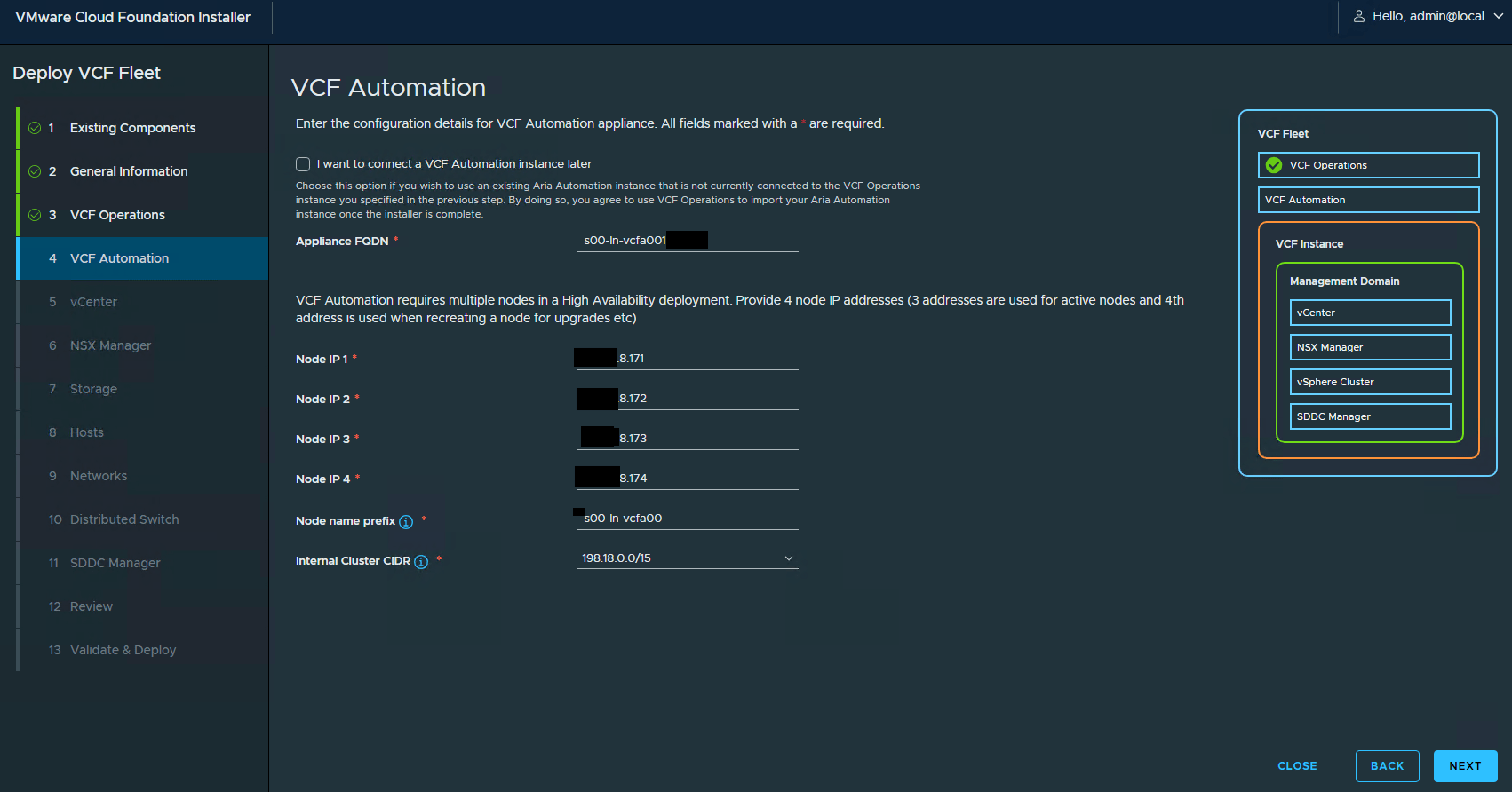Screen dimensions: 1512x792
Task: Click the Node IP 1 label
Action: coord(322,360)
